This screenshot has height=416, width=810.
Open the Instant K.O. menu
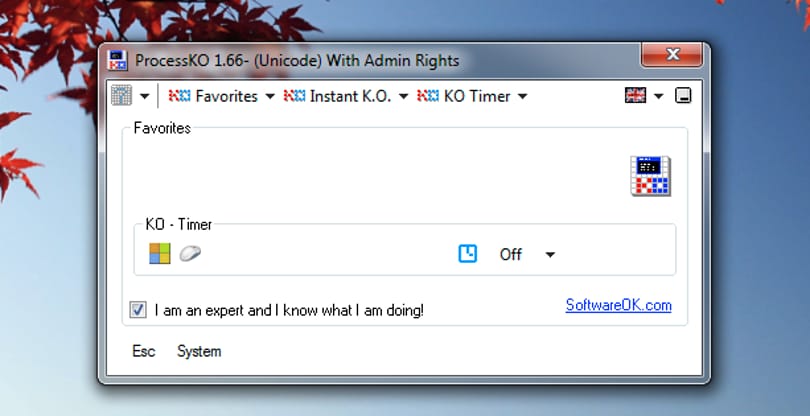coord(338,96)
